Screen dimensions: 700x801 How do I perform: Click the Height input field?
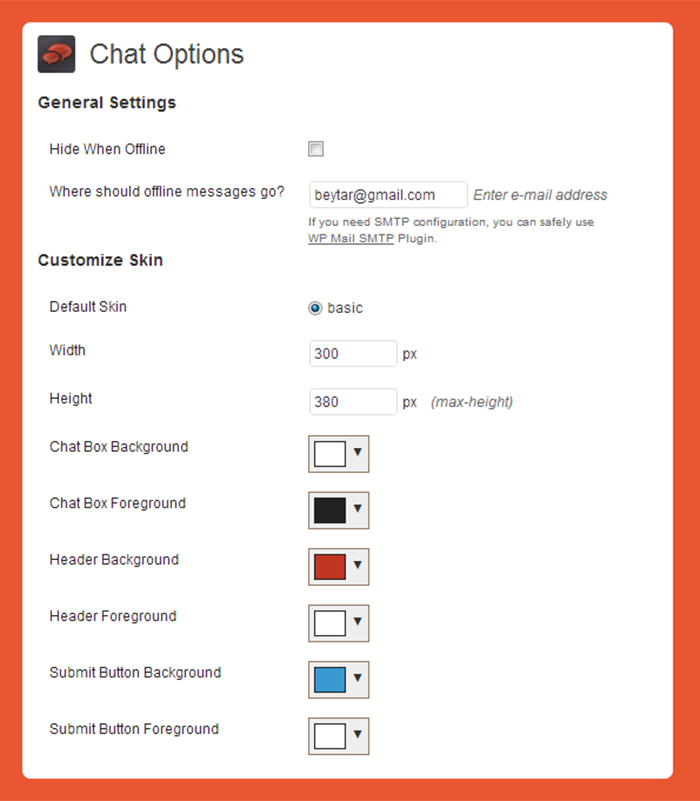pyautogui.click(x=353, y=402)
